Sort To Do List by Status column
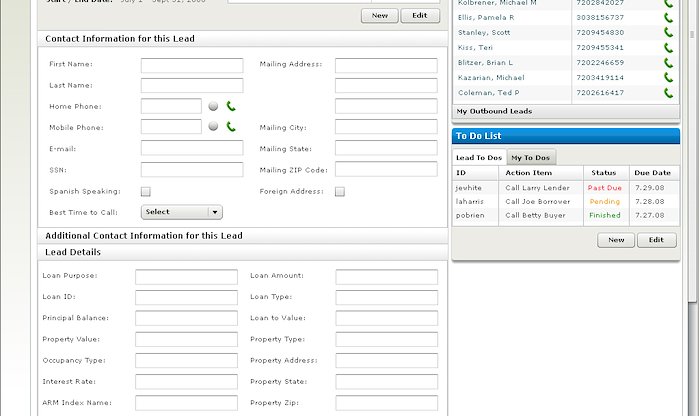Screen dimensions: 700x416 [606, 173]
